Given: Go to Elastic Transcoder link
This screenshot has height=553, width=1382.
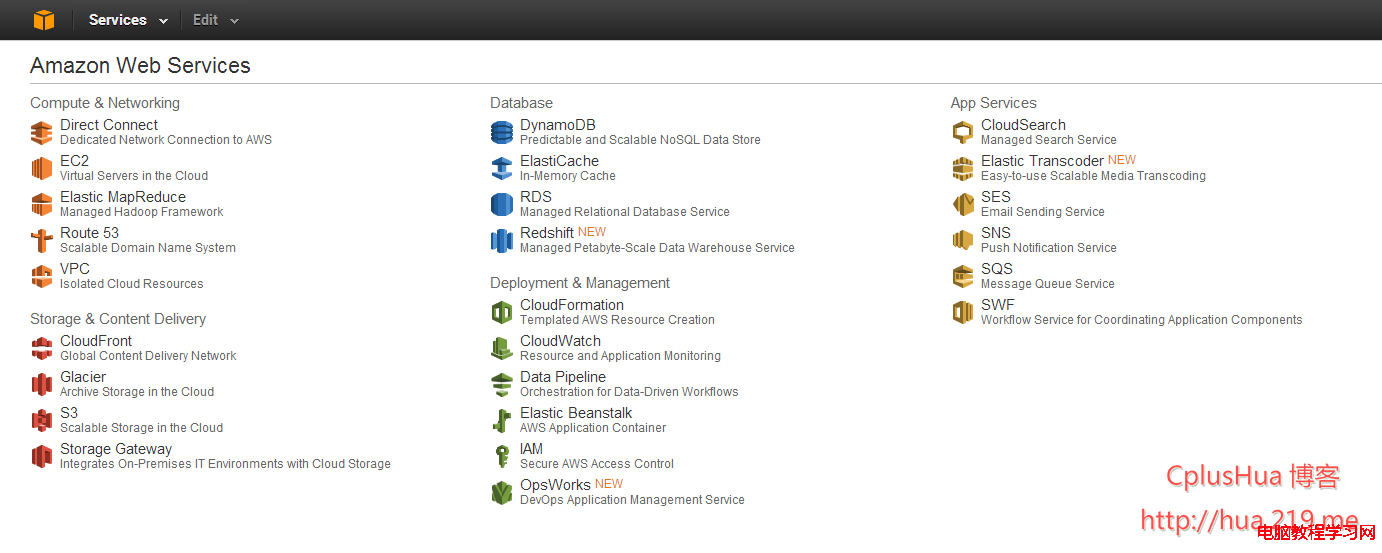Looking at the screenshot, I should (1042, 161).
